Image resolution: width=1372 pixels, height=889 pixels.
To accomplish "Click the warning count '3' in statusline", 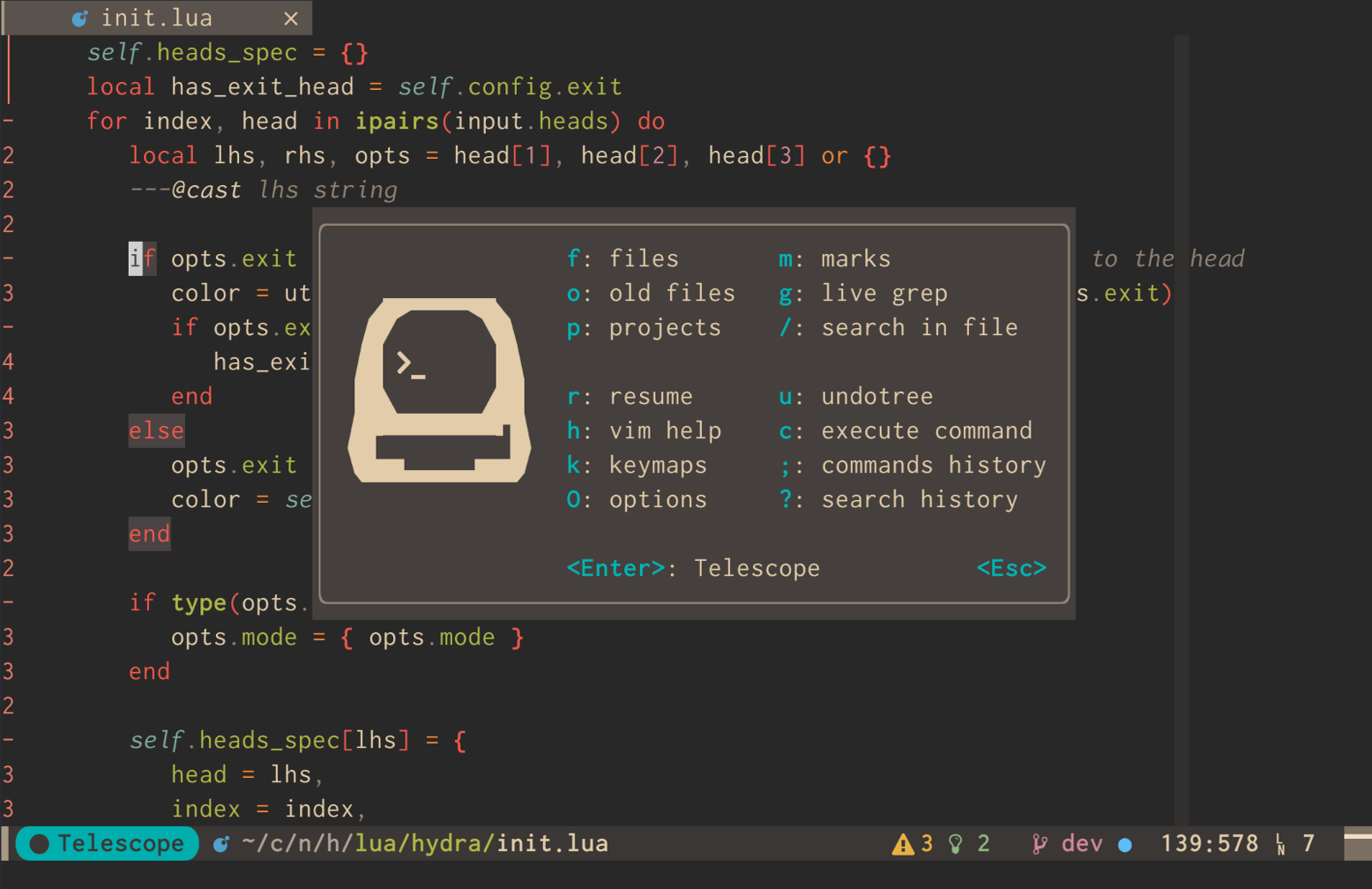I will [x=927, y=843].
